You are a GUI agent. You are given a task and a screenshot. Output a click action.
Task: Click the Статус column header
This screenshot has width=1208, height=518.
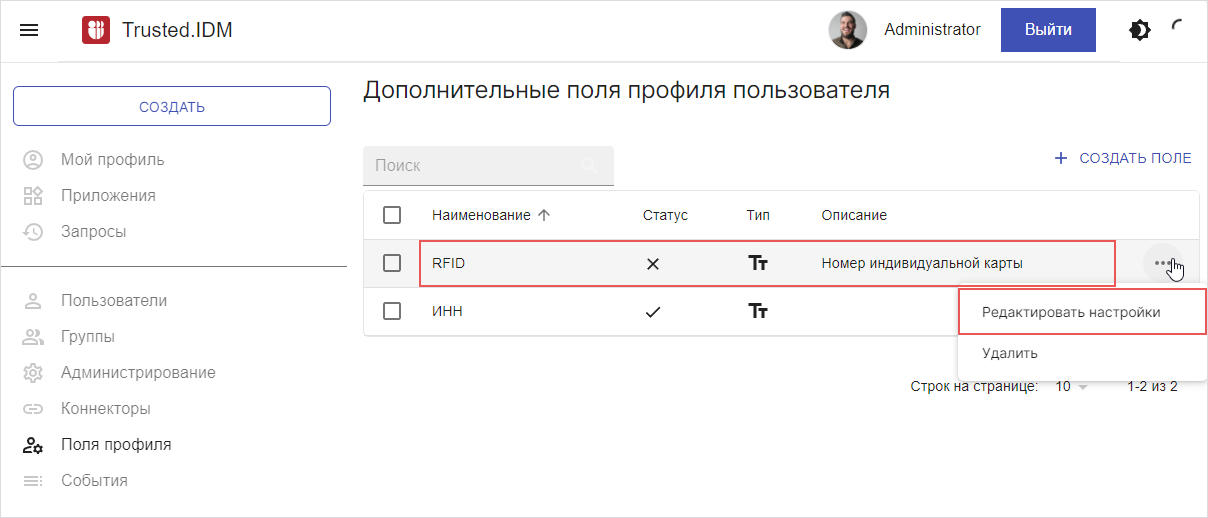[x=665, y=215]
